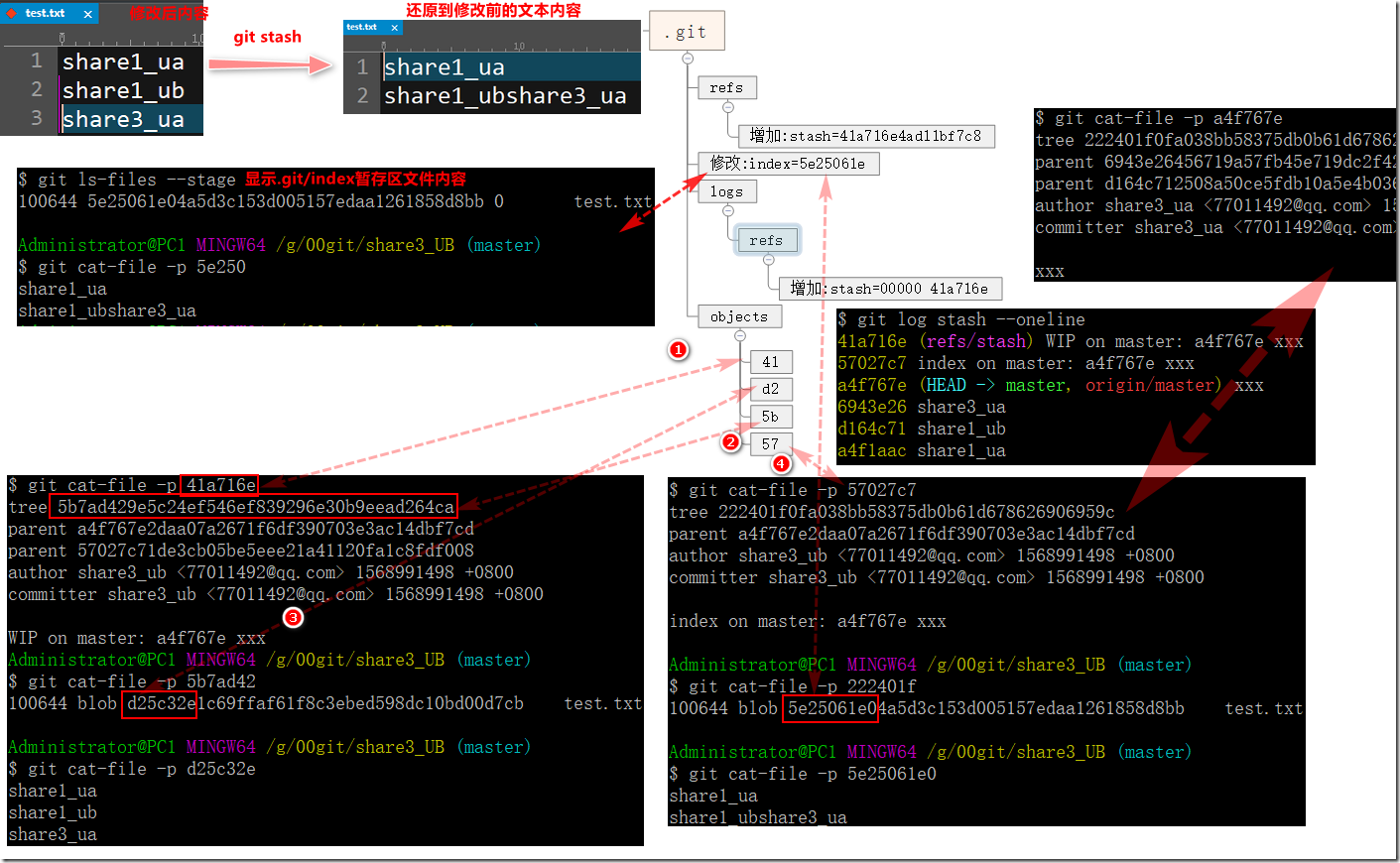Collapse the top refs node's children
This screenshot has width=1400, height=863.
click(728, 108)
